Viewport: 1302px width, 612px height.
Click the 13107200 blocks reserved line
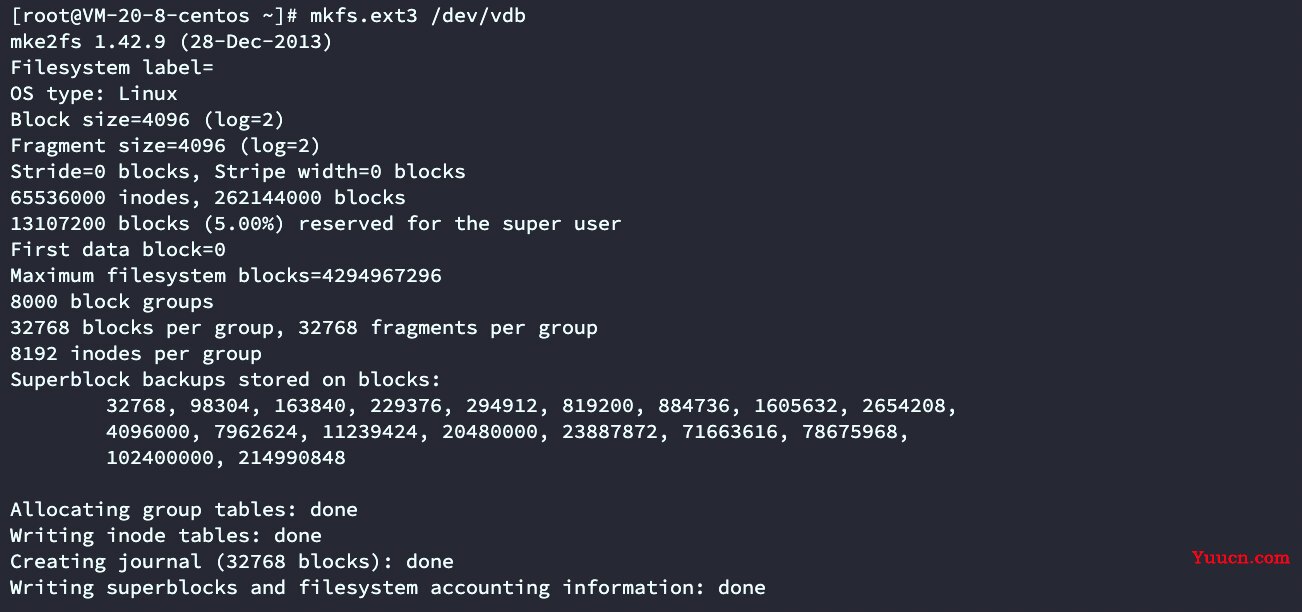click(316, 224)
